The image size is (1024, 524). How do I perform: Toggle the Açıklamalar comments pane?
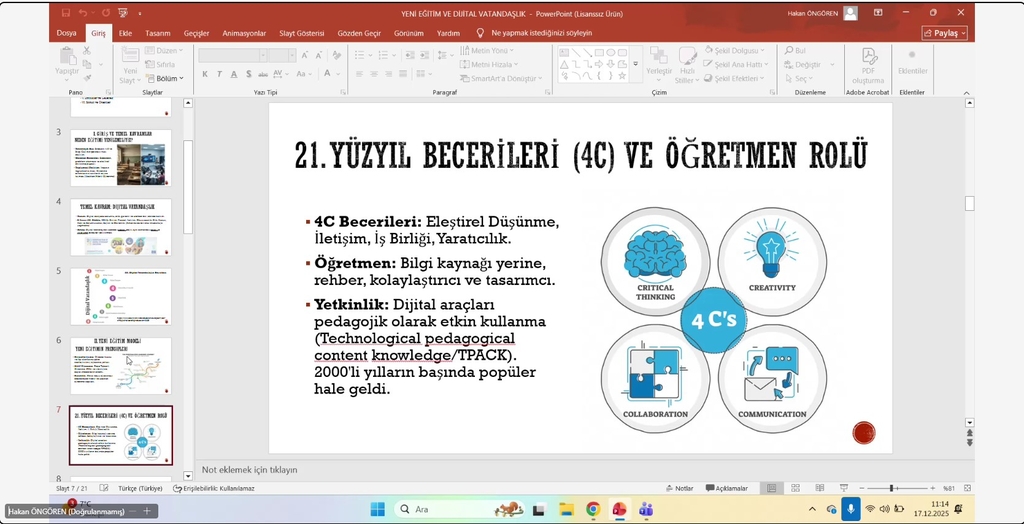(x=726, y=488)
